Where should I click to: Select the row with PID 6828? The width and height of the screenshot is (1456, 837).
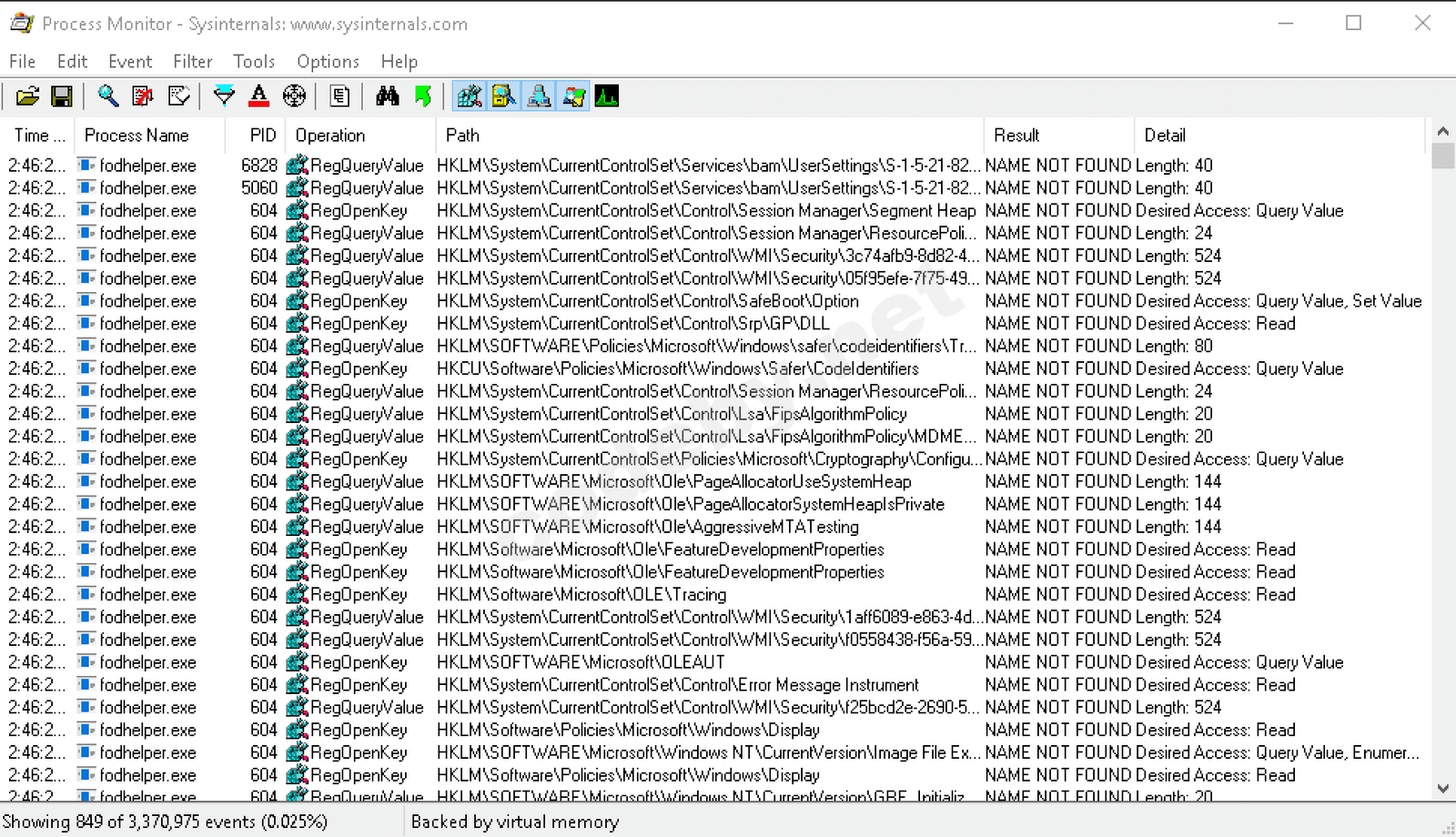(713, 166)
